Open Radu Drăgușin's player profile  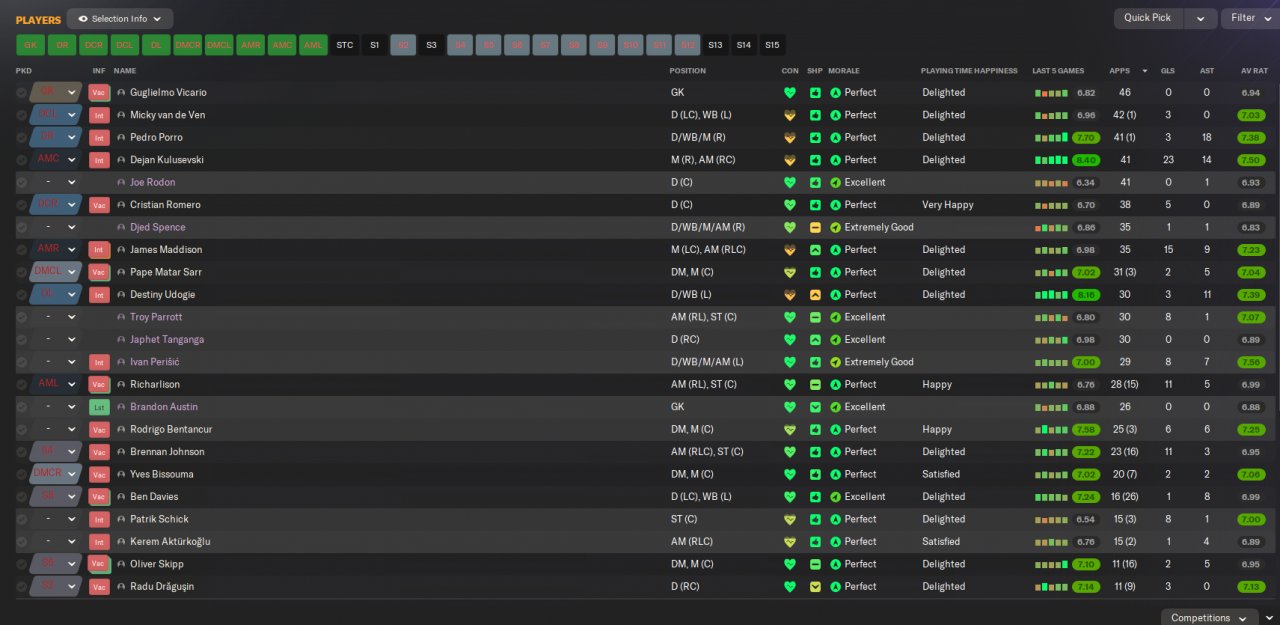pyautogui.click(x=162, y=587)
